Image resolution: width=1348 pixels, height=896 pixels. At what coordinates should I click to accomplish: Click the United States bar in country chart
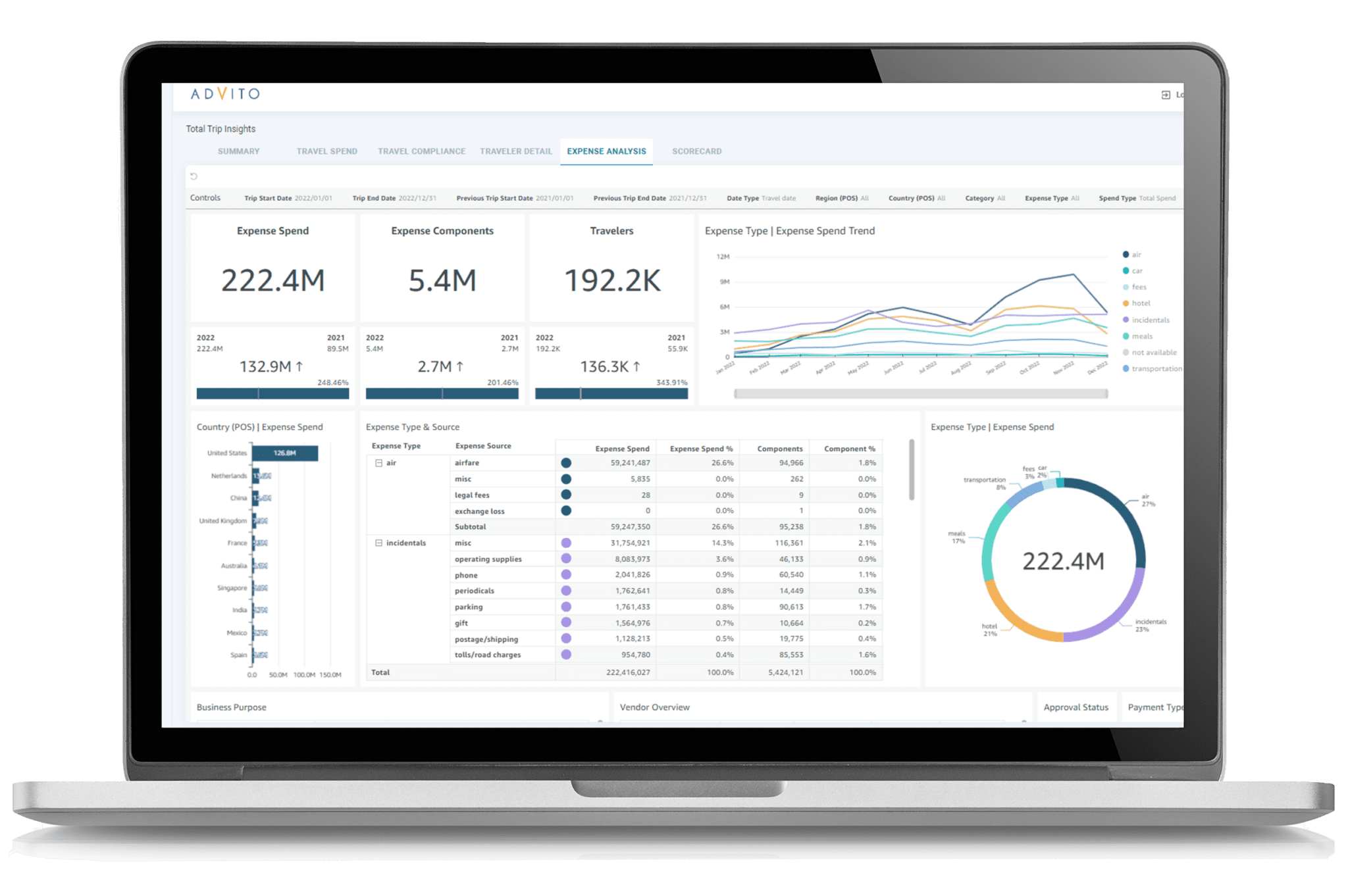(285, 453)
